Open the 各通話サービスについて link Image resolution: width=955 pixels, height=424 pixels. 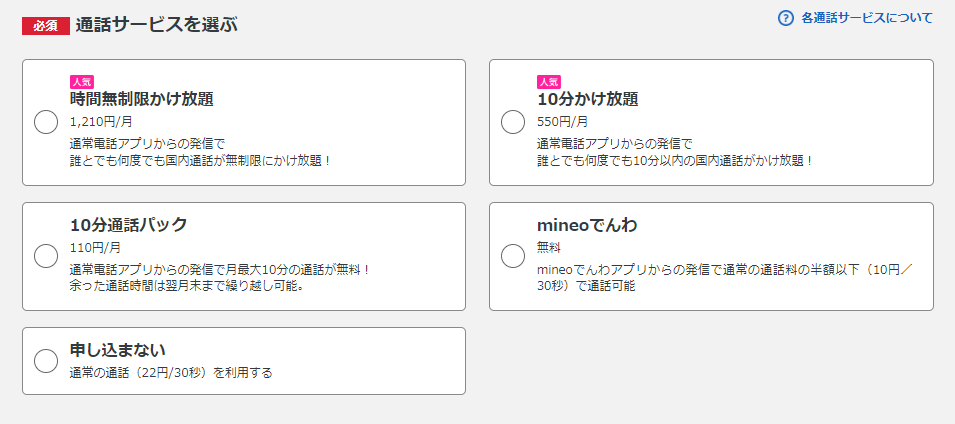pyautogui.click(x=866, y=18)
